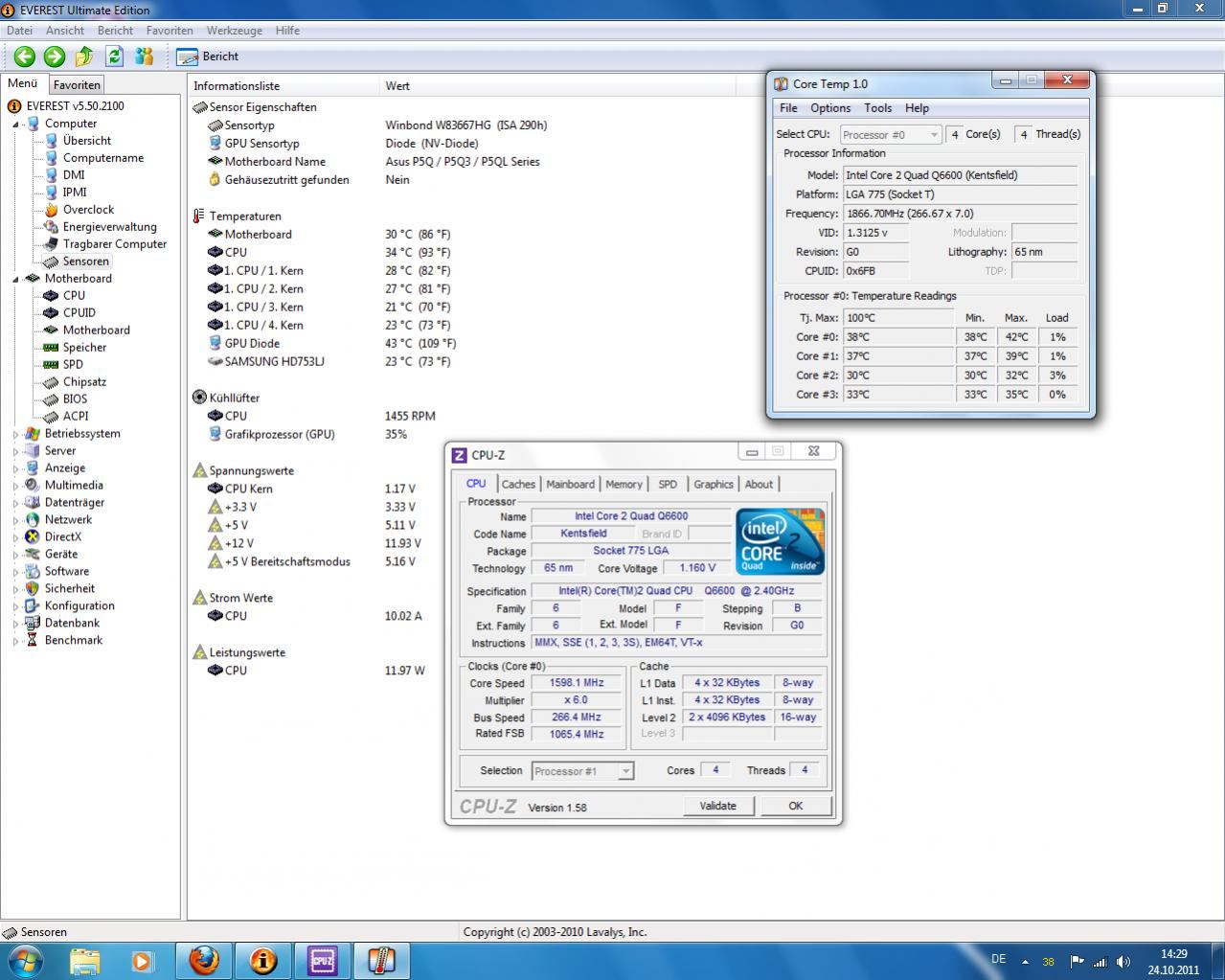1225x980 pixels.
Task: Expand the Server tree node
Action: (x=16, y=451)
